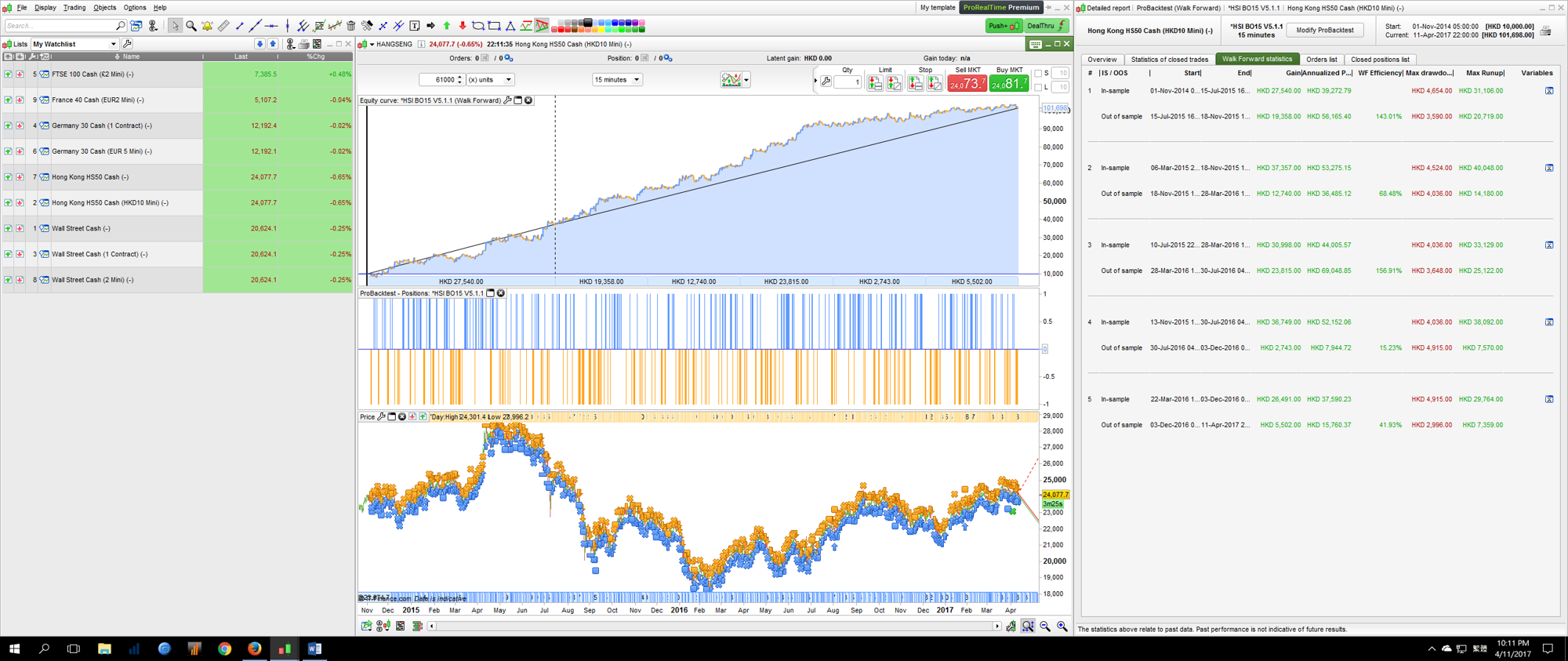1568x661 pixels.
Task: Open the chart keyboard icon button
Action: point(1036,44)
